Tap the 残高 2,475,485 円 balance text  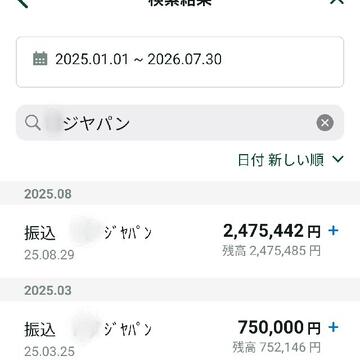tap(271, 251)
